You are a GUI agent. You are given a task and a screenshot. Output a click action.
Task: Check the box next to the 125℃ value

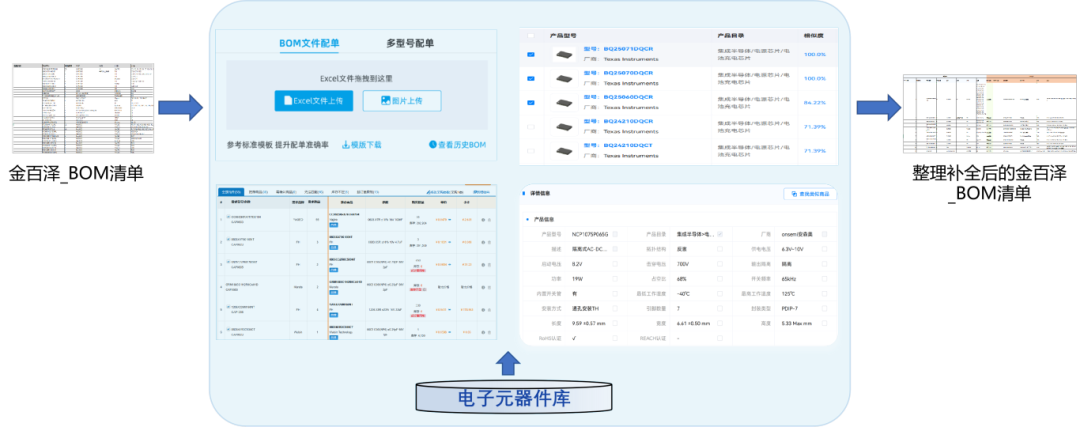824,293
